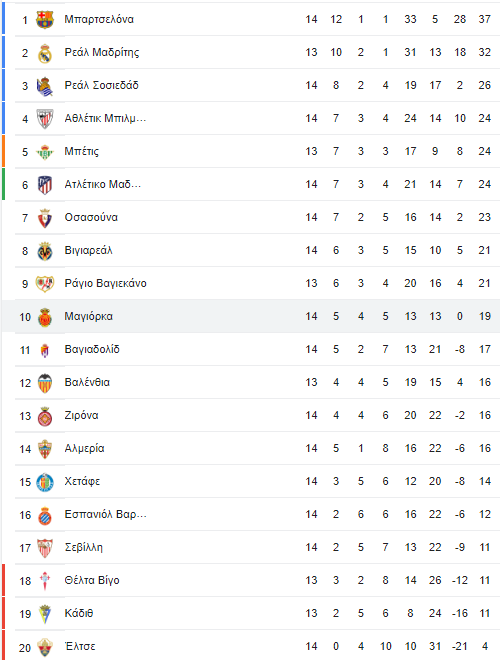500x660 pixels.
Task: Click the Betis crest icon
Action: point(45,152)
